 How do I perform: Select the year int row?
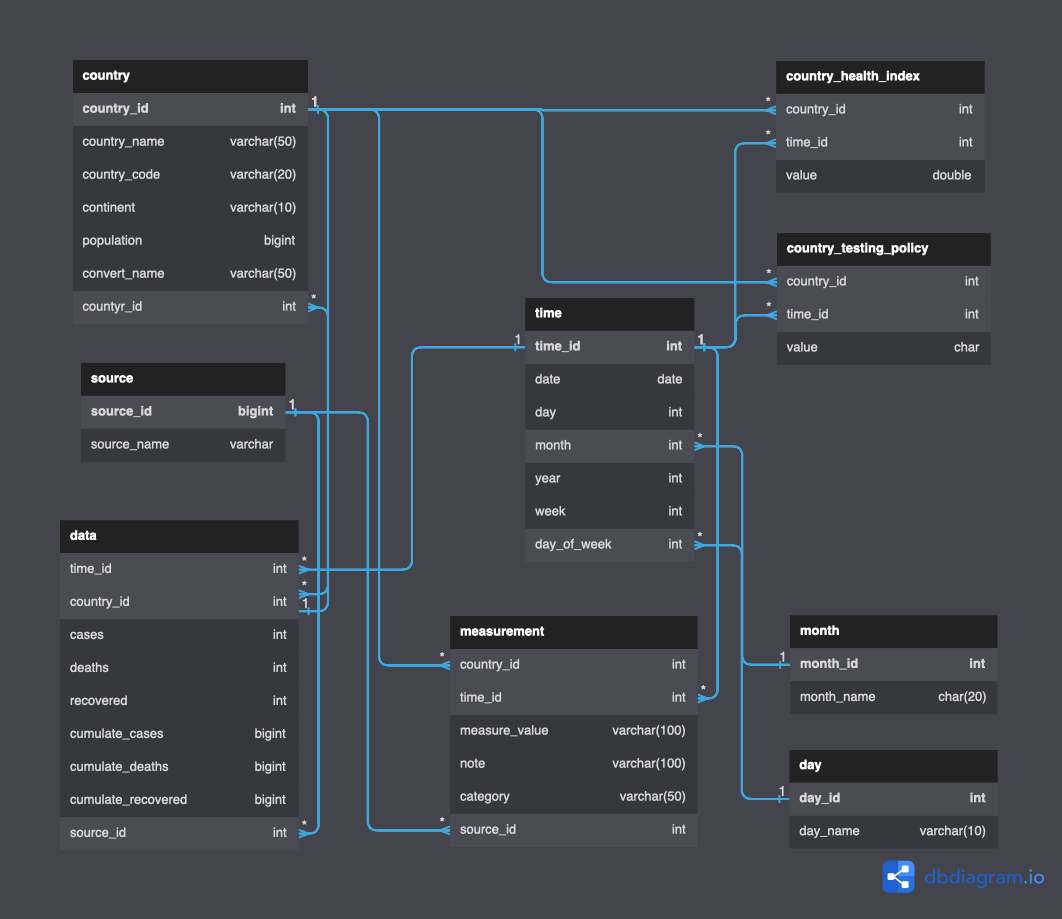[x=610, y=479]
